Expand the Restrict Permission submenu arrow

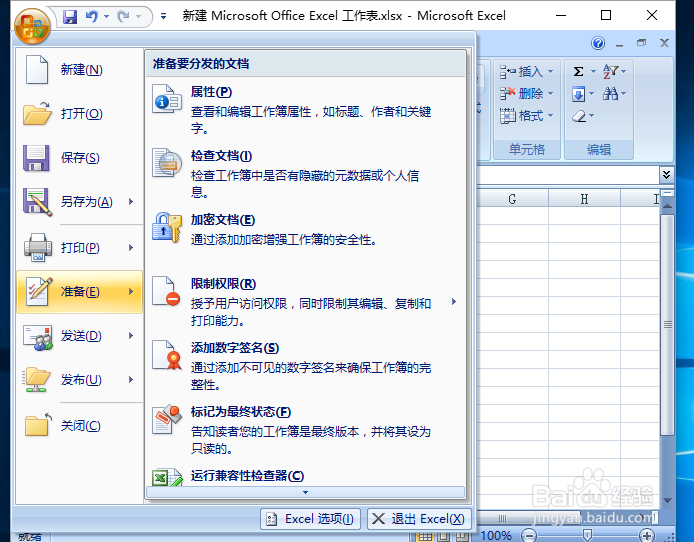coord(454,302)
